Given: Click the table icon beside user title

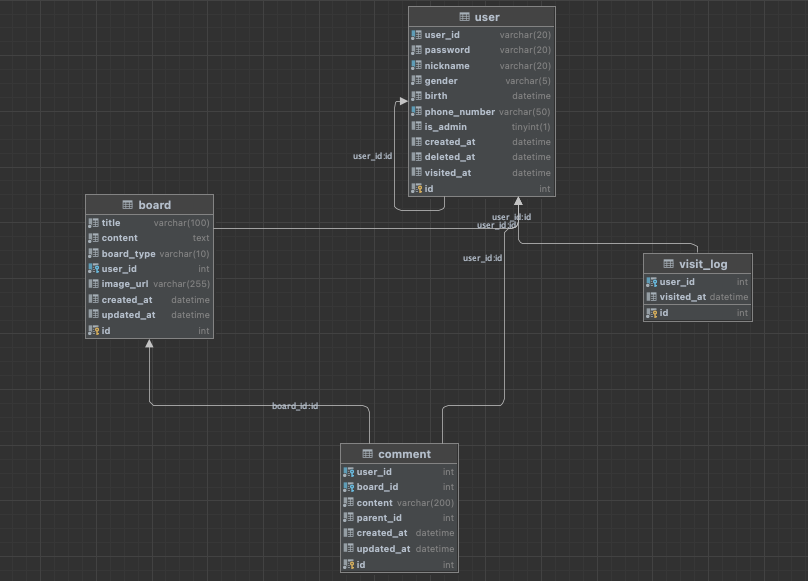Looking at the screenshot, I should [x=464, y=17].
